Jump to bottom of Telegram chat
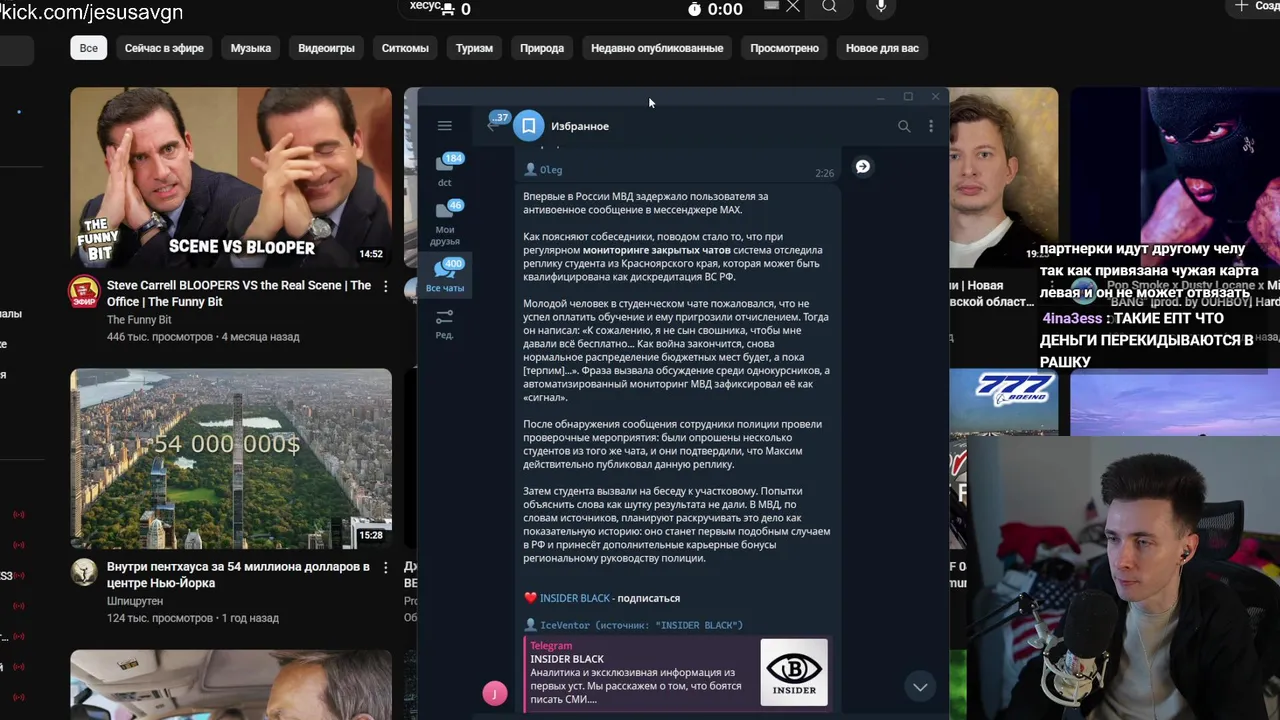Image resolution: width=1280 pixels, height=720 pixels. pyautogui.click(x=920, y=686)
